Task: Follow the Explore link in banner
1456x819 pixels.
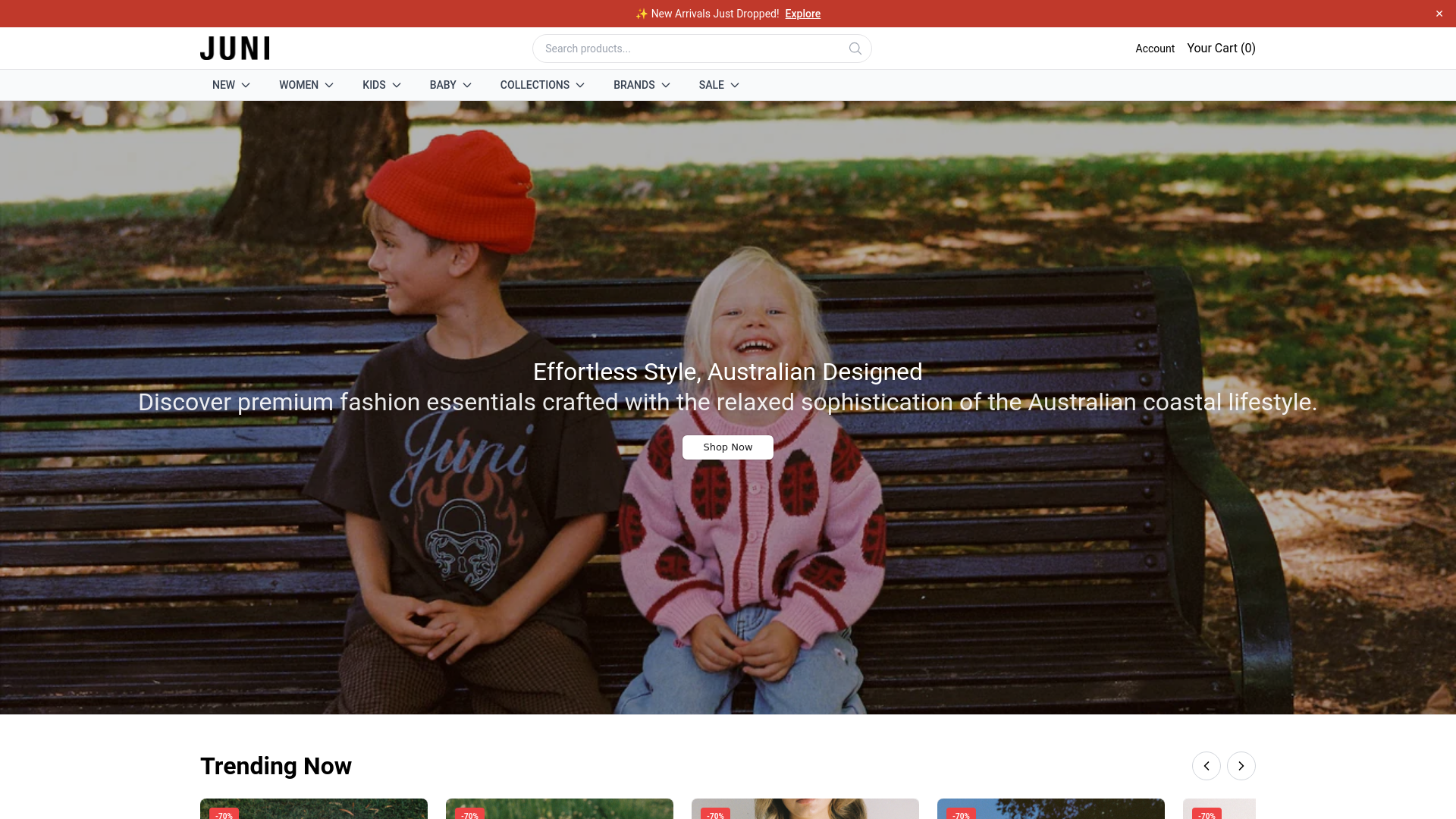Action: click(x=802, y=14)
